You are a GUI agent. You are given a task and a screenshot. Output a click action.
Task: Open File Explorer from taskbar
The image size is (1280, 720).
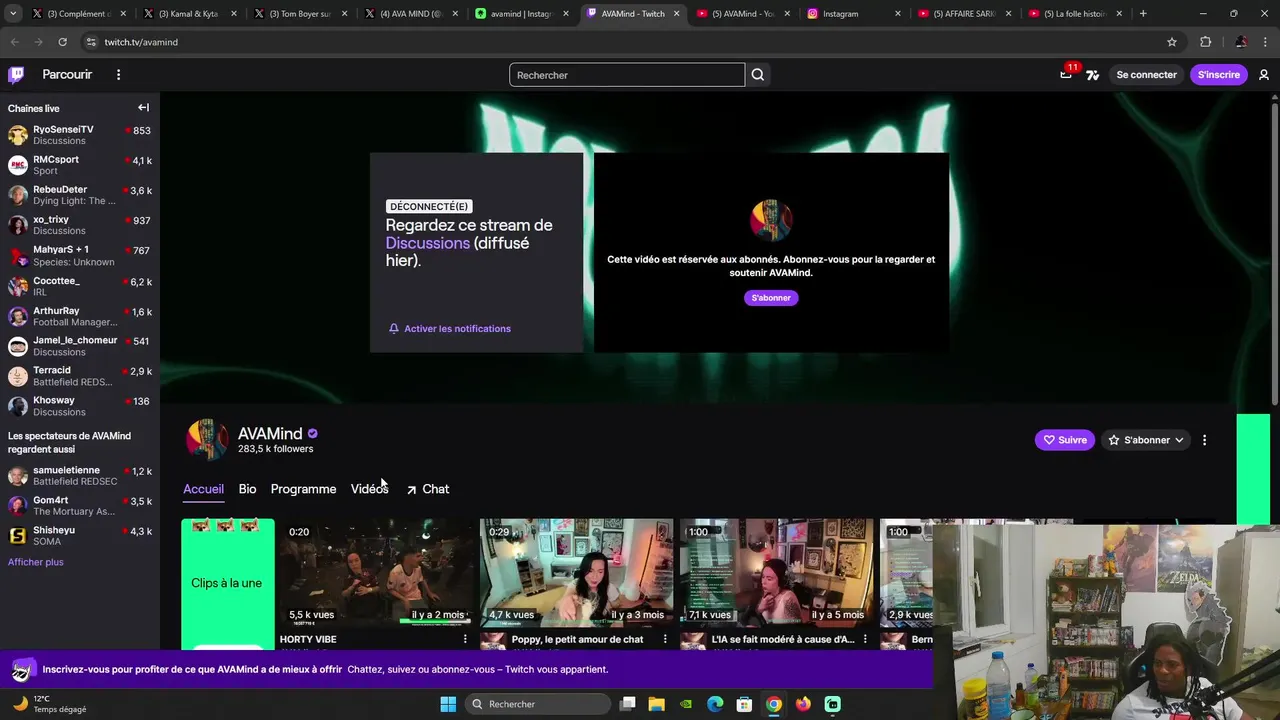pyautogui.click(x=657, y=704)
